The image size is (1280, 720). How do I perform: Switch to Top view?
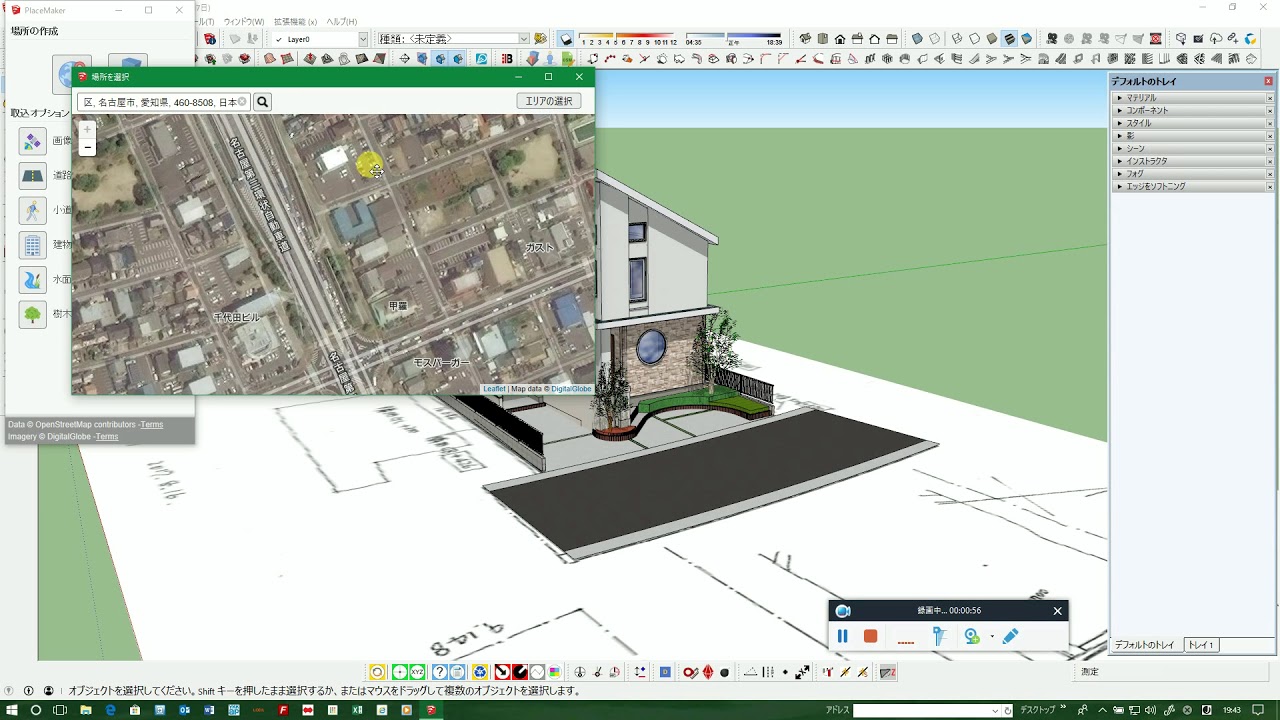point(823,39)
